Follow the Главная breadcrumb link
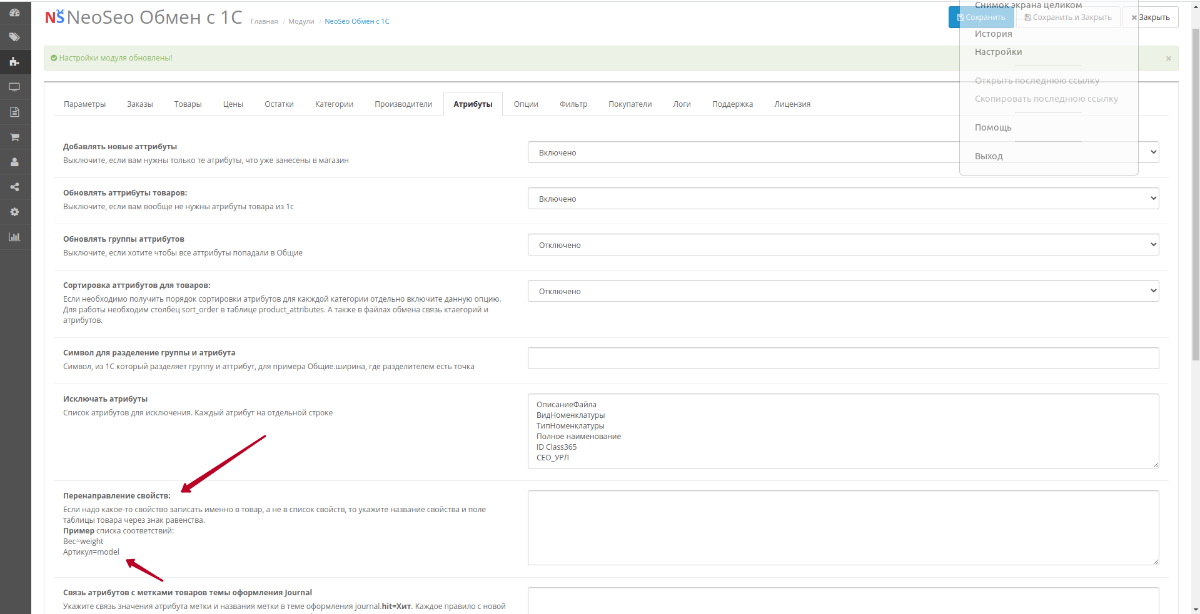Image resolution: width=1200 pixels, height=614 pixels. pyautogui.click(x=264, y=21)
